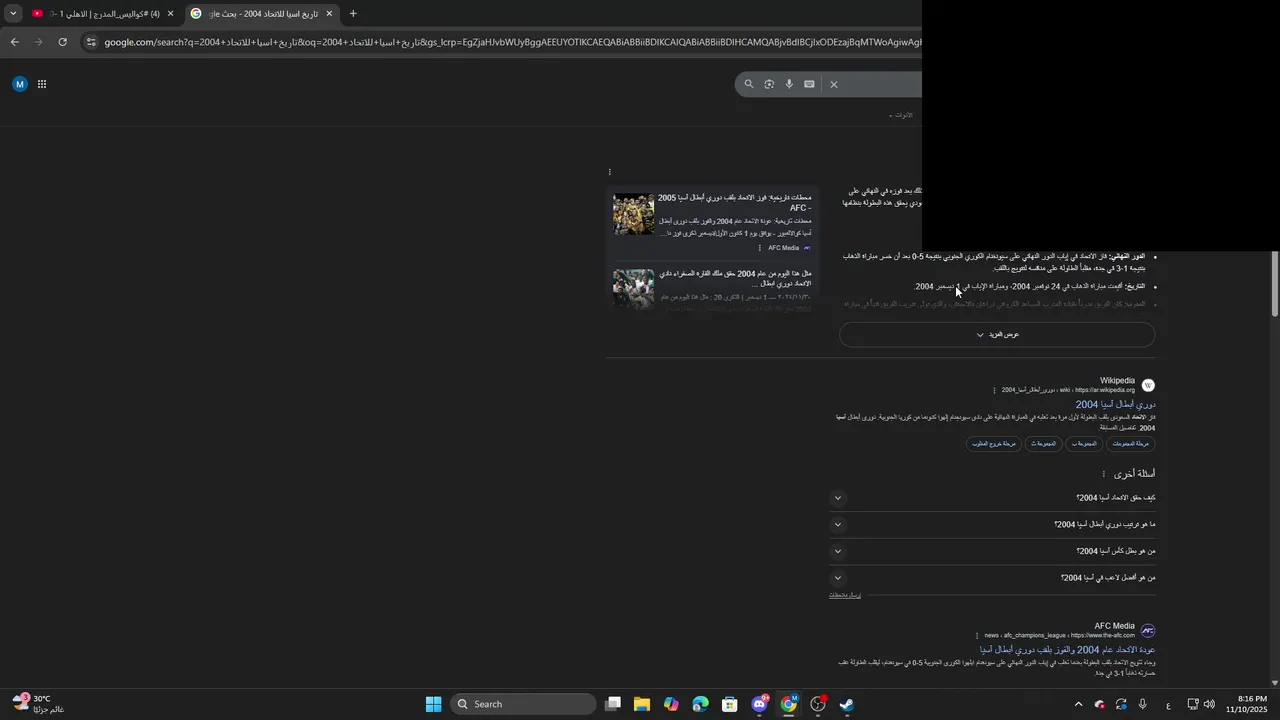Viewport: 1280px width, 720px height.
Task: Open options next to 'أسئلة أخرى' heading
Action: coord(1104,474)
